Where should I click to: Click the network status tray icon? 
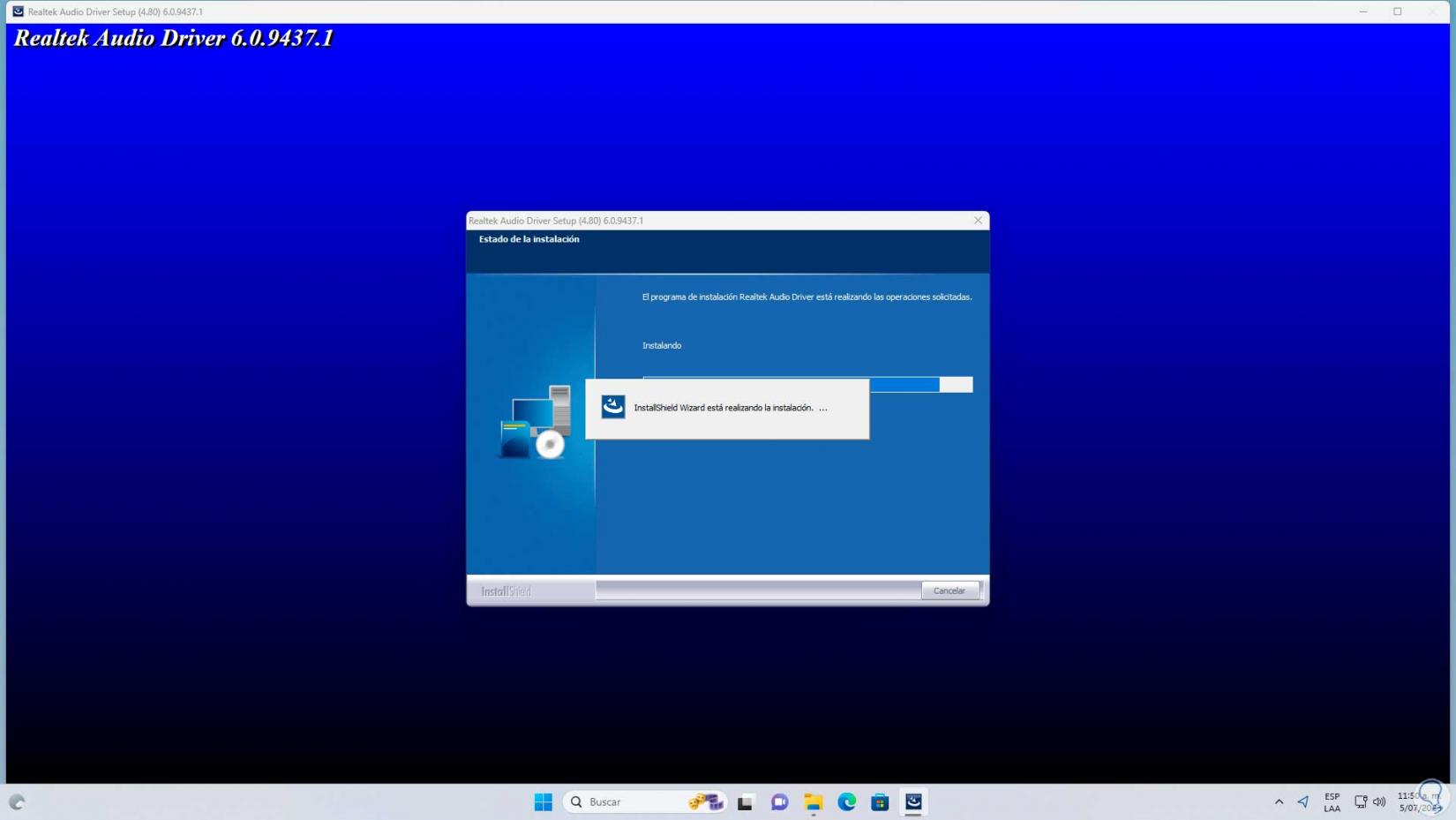(1360, 801)
